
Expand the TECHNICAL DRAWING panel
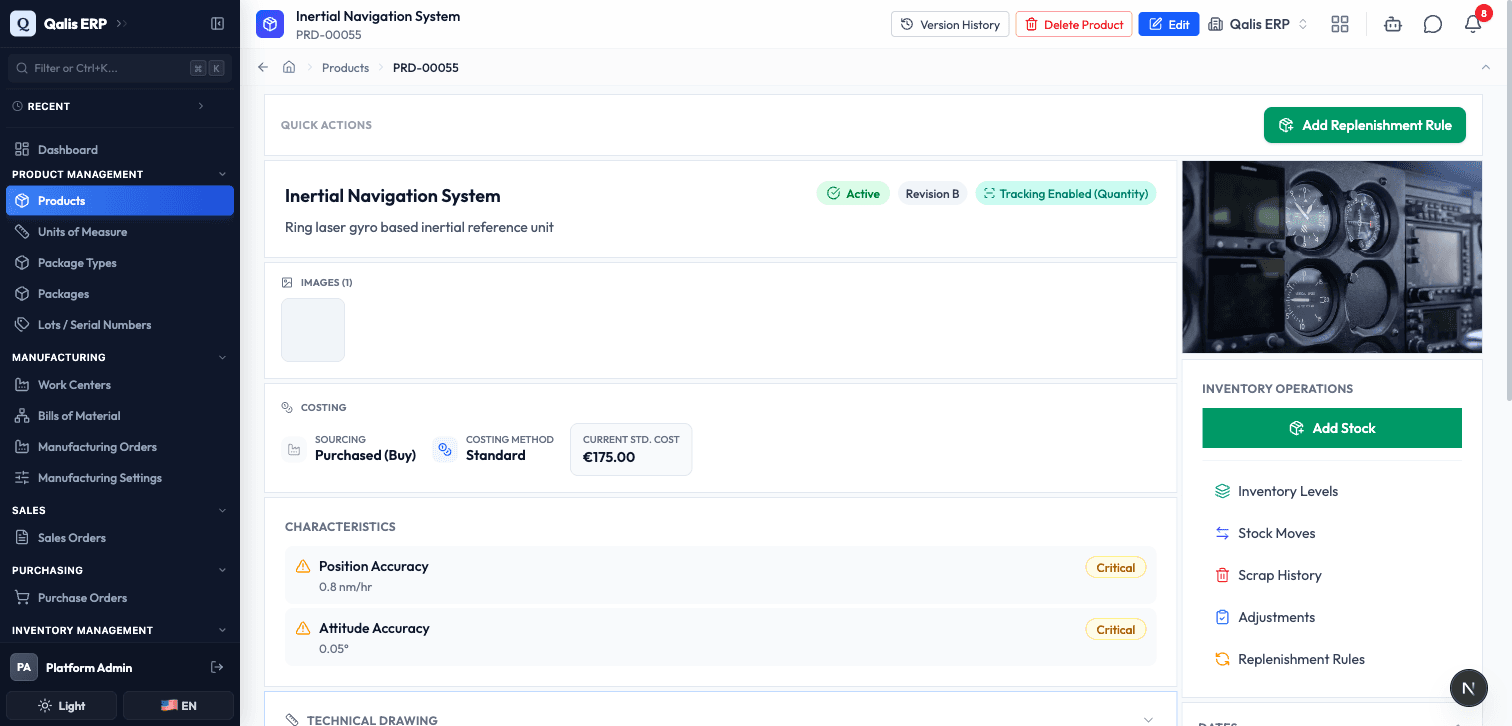[720, 719]
